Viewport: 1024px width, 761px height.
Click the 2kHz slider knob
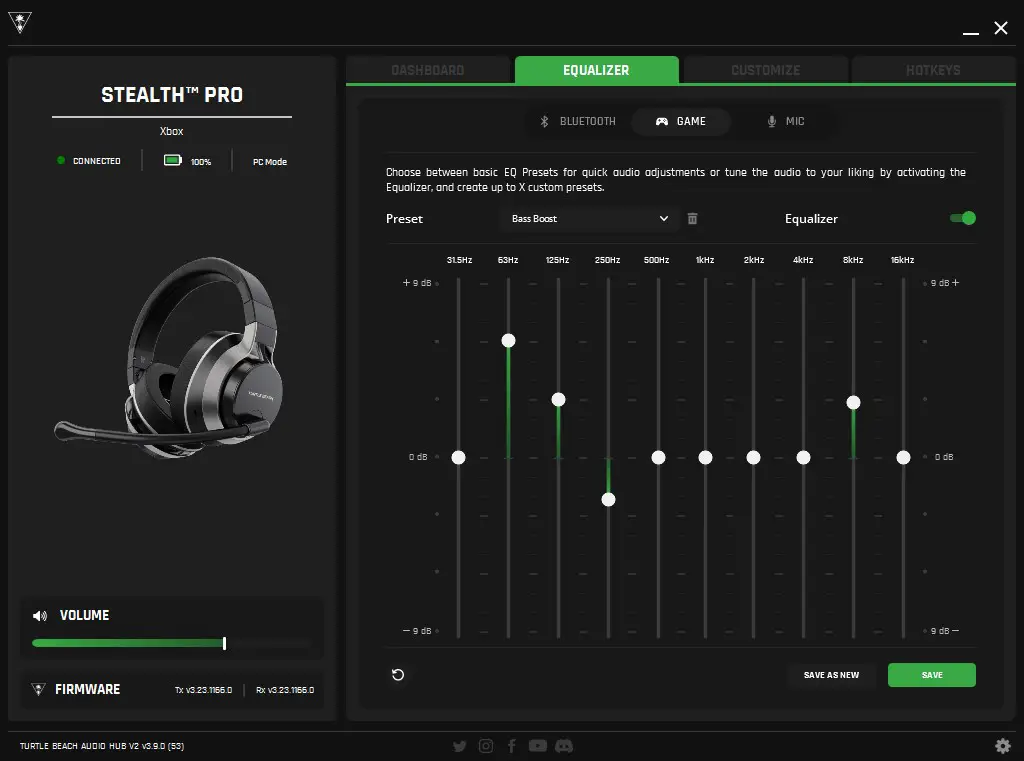click(x=753, y=458)
